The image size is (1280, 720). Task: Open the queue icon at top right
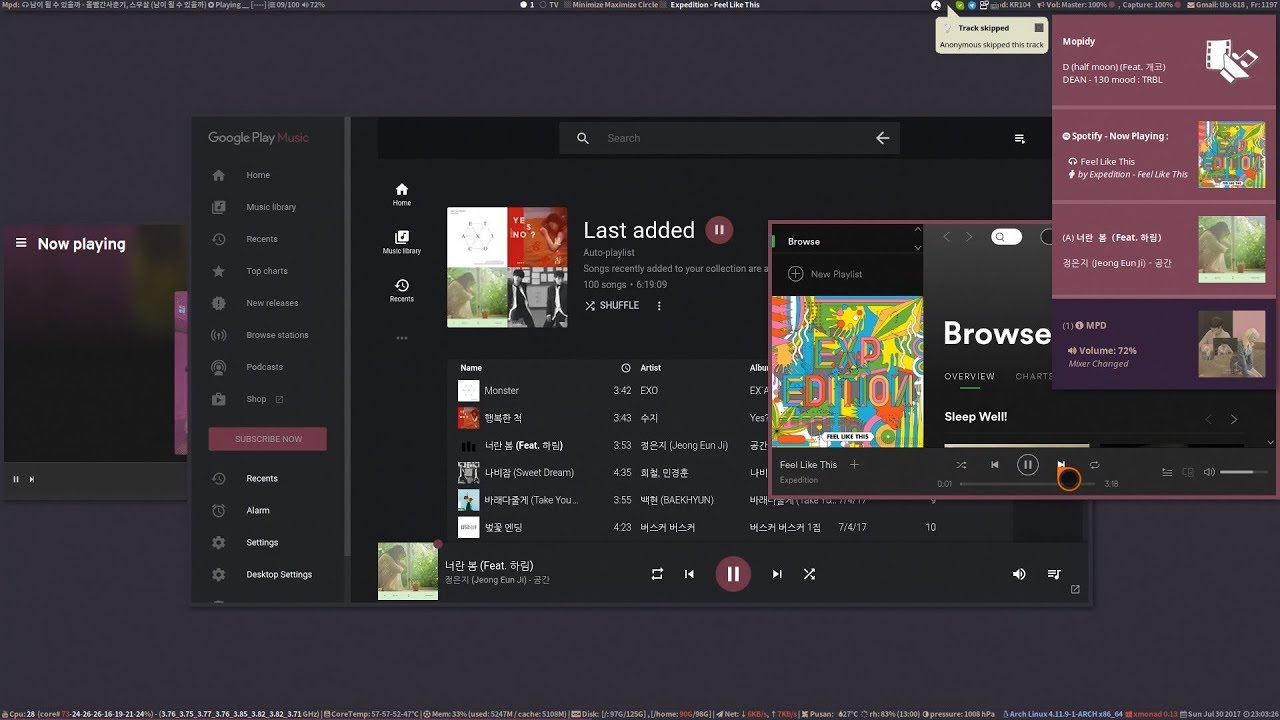pos(1020,139)
